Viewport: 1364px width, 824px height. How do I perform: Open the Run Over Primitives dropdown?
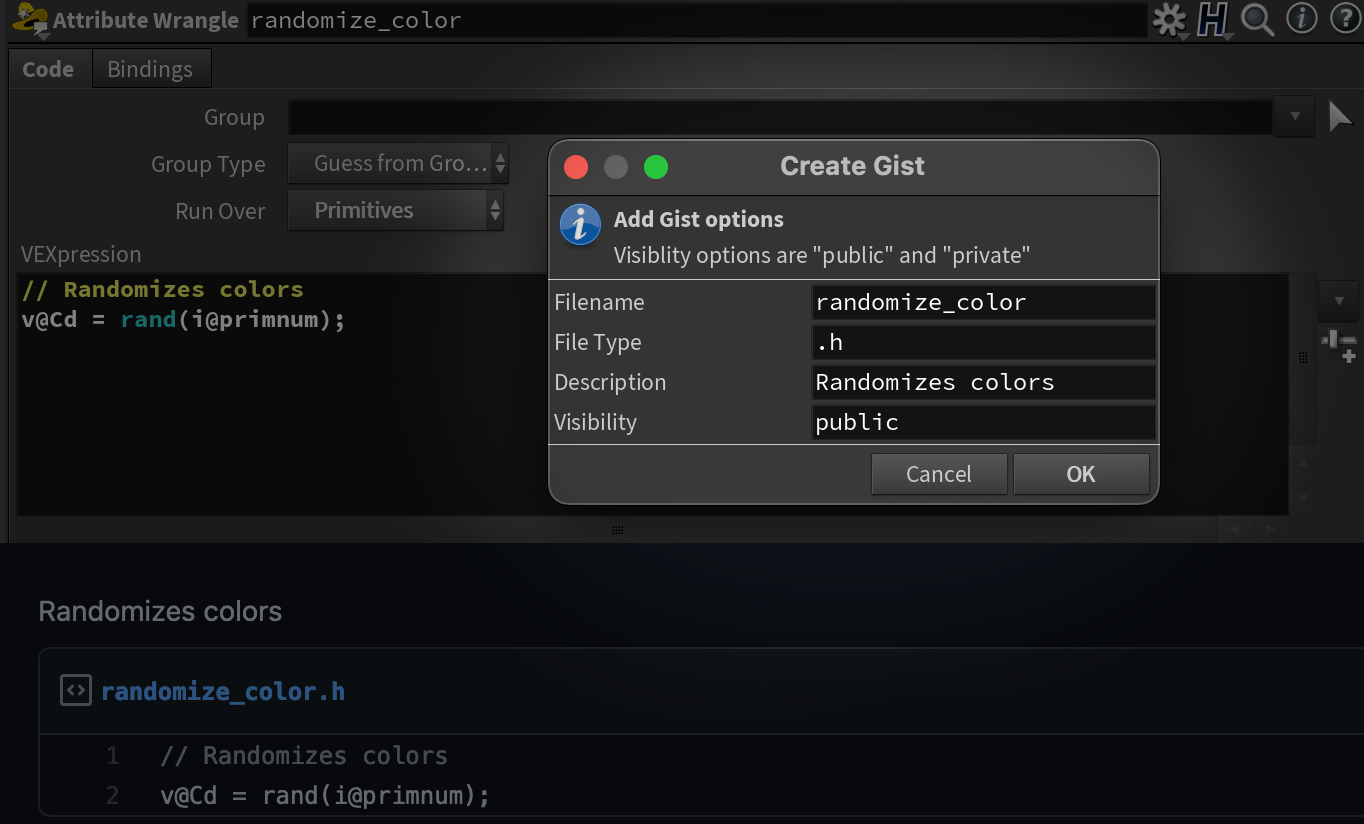coord(395,211)
